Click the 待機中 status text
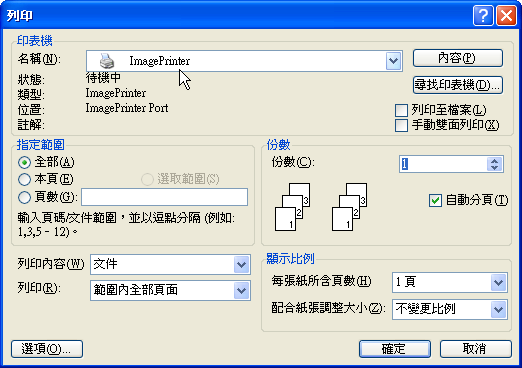This screenshot has height=368, width=522. pyautogui.click(x=103, y=78)
